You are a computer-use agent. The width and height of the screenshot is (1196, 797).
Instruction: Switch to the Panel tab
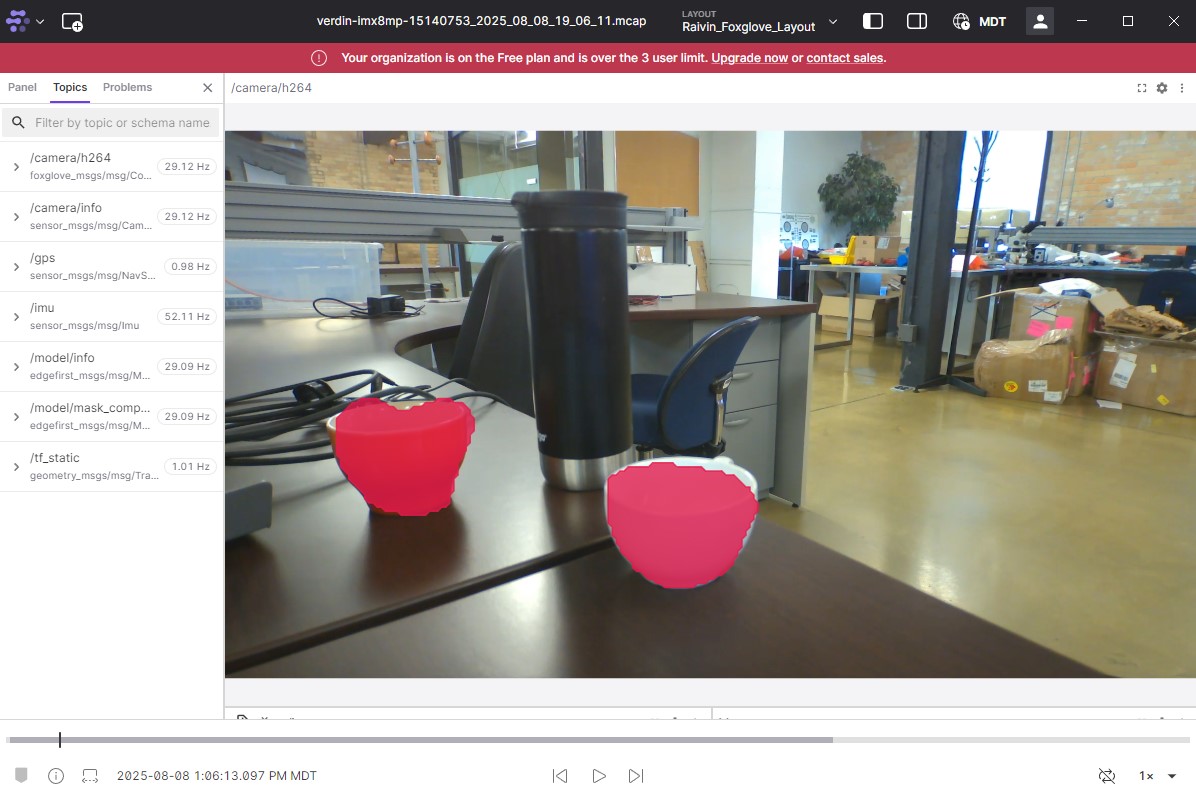click(x=22, y=87)
